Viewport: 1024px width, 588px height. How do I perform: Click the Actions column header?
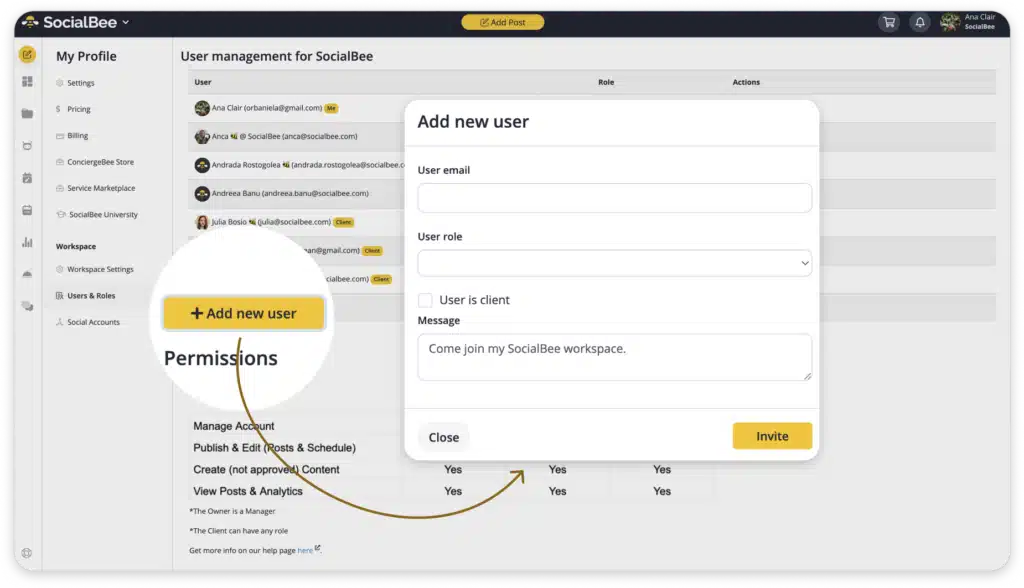click(746, 82)
